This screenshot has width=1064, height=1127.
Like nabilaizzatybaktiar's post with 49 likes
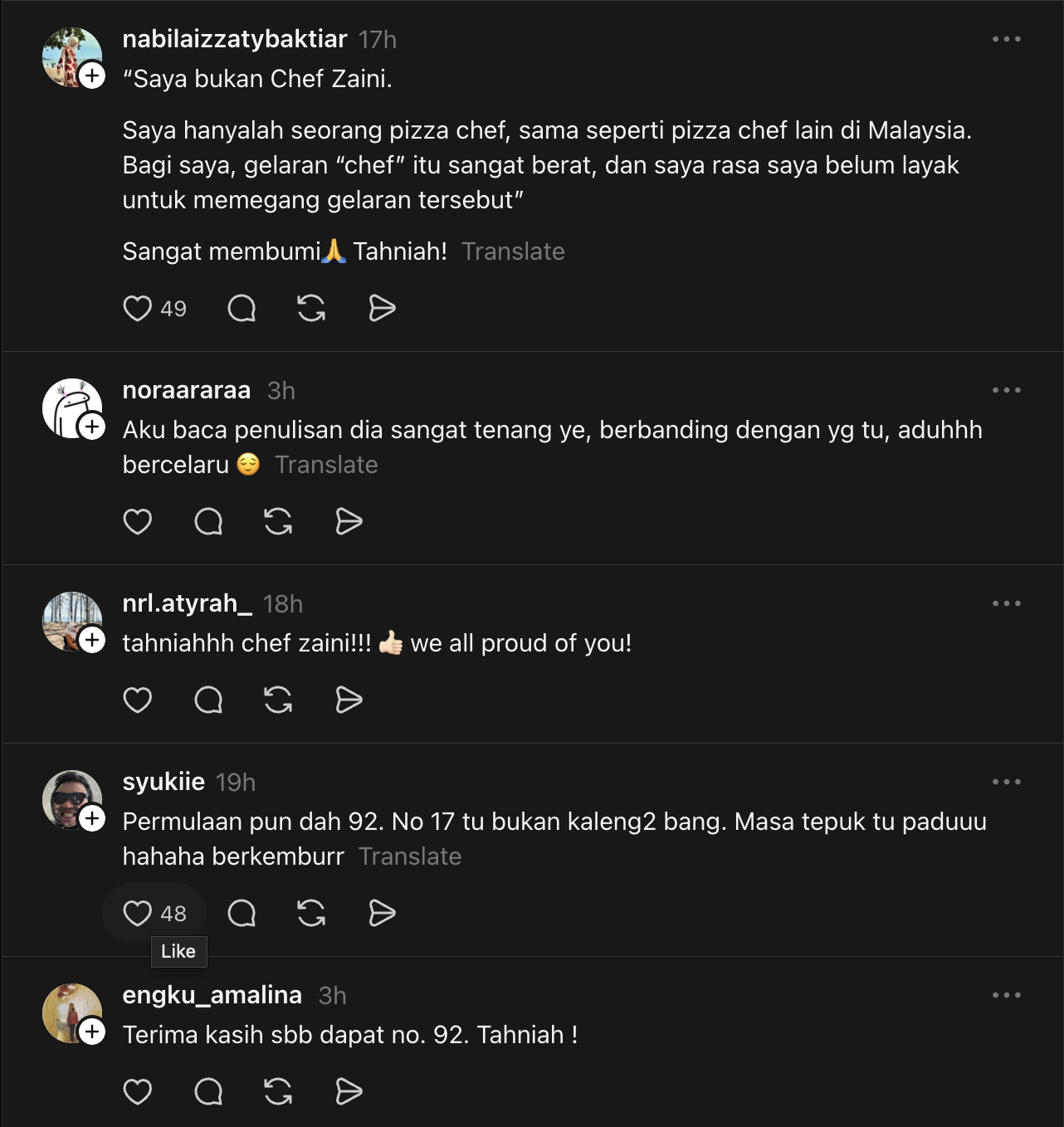[138, 309]
